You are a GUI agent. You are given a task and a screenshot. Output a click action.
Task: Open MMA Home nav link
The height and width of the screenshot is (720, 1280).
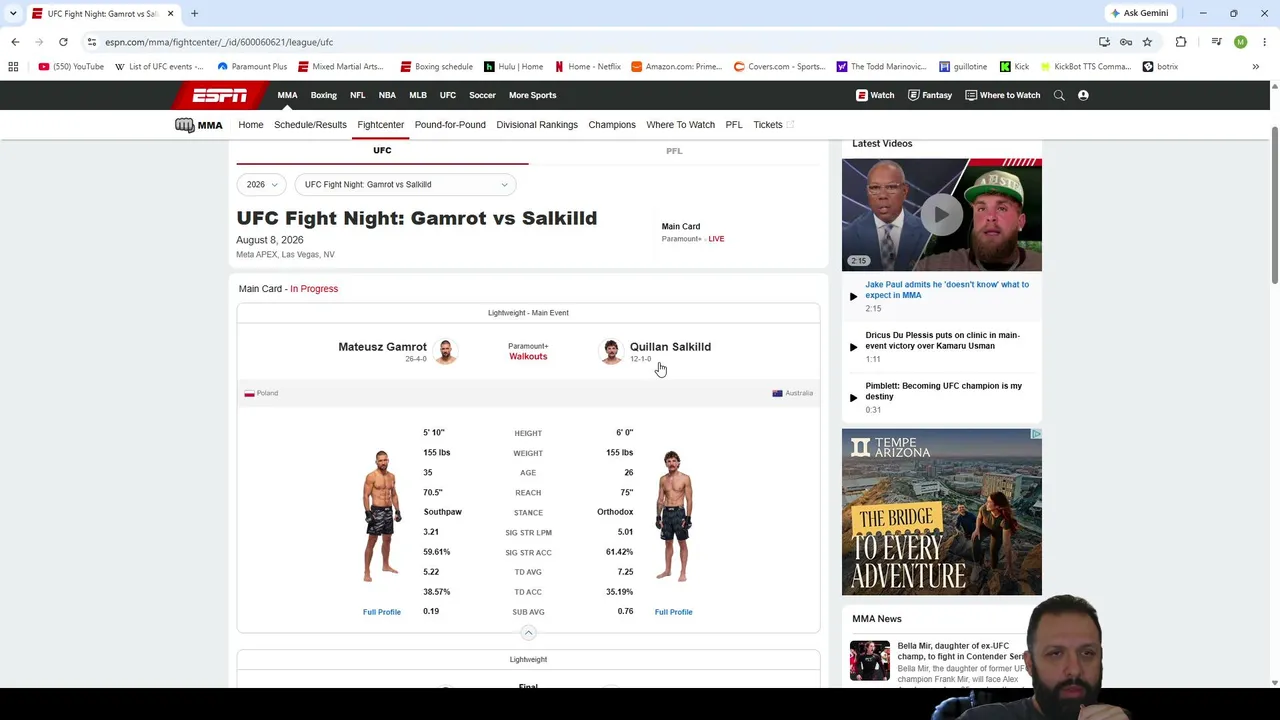251,125
